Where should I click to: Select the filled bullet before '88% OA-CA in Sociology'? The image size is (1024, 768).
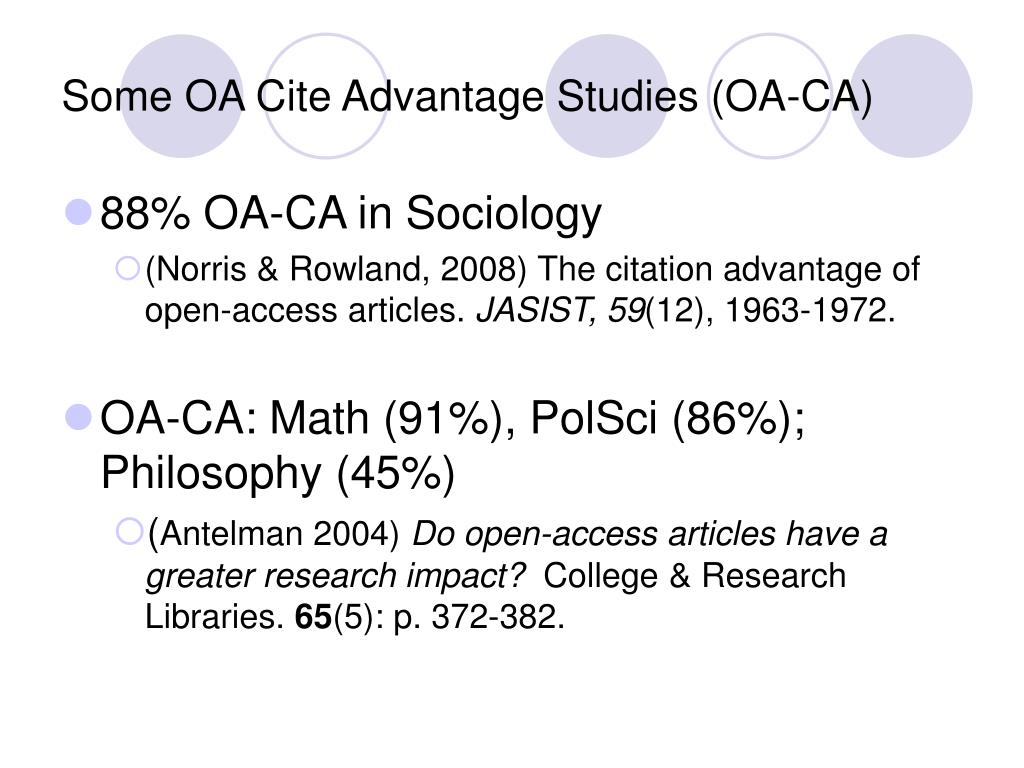(79, 213)
